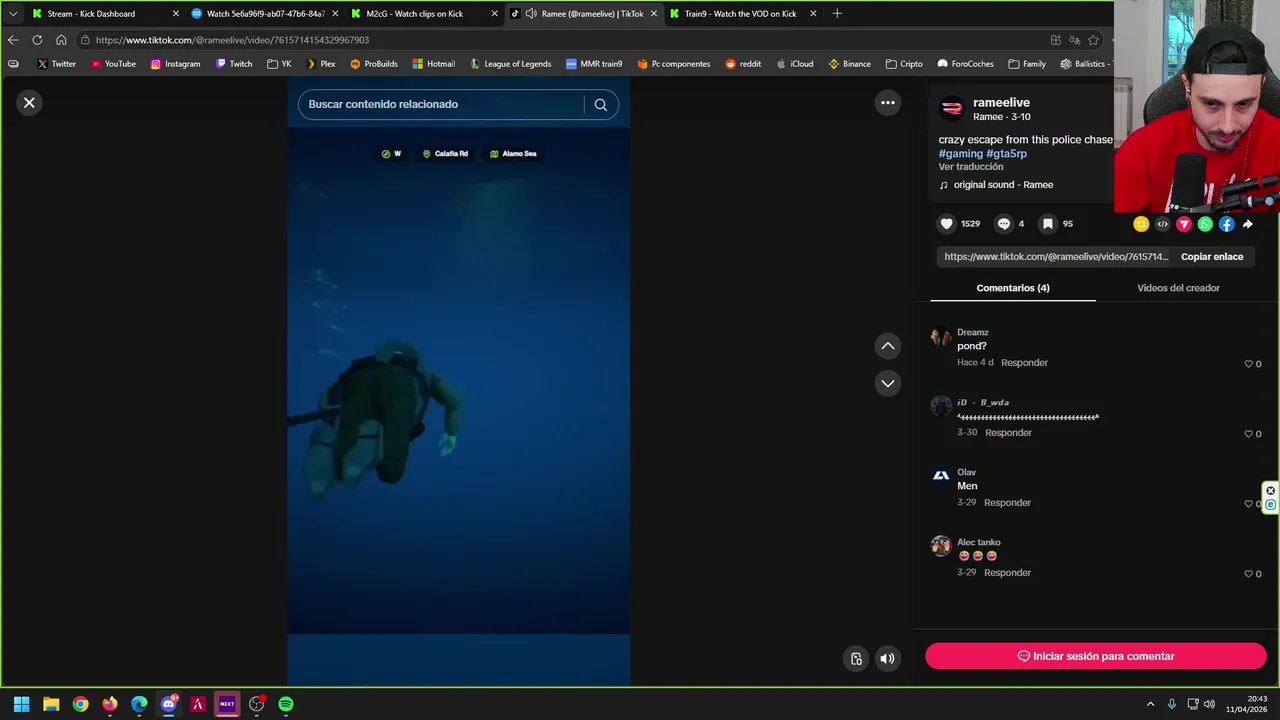This screenshot has width=1280, height=720.
Task: Switch to 'Train9 - Watch the VOD on Kick' tab
Action: [742, 14]
